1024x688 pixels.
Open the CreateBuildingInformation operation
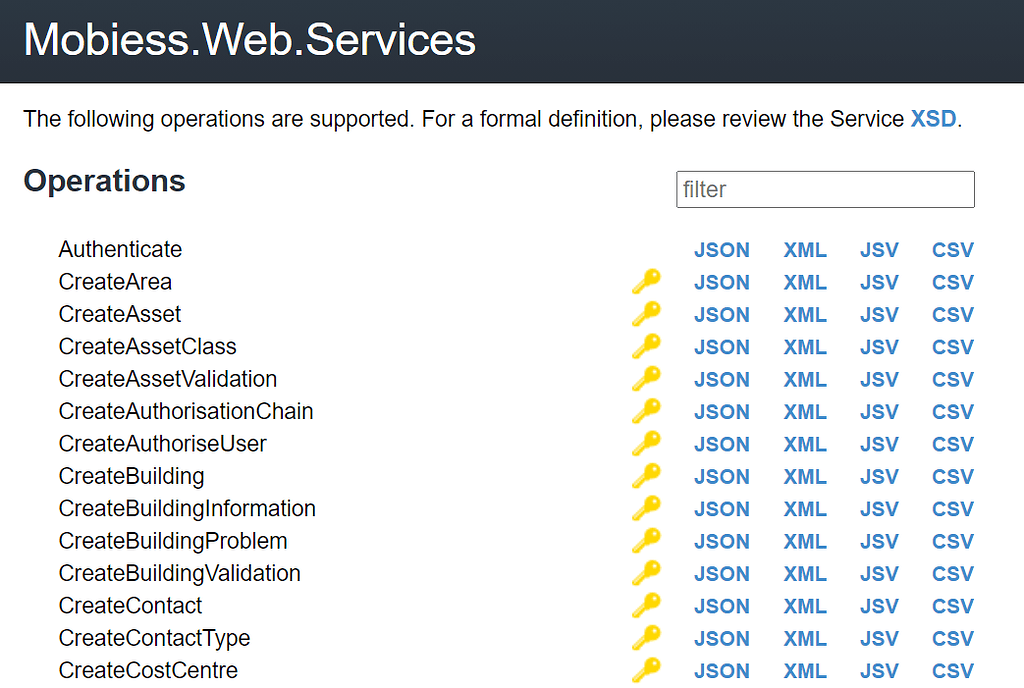pyautogui.click(x=187, y=508)
